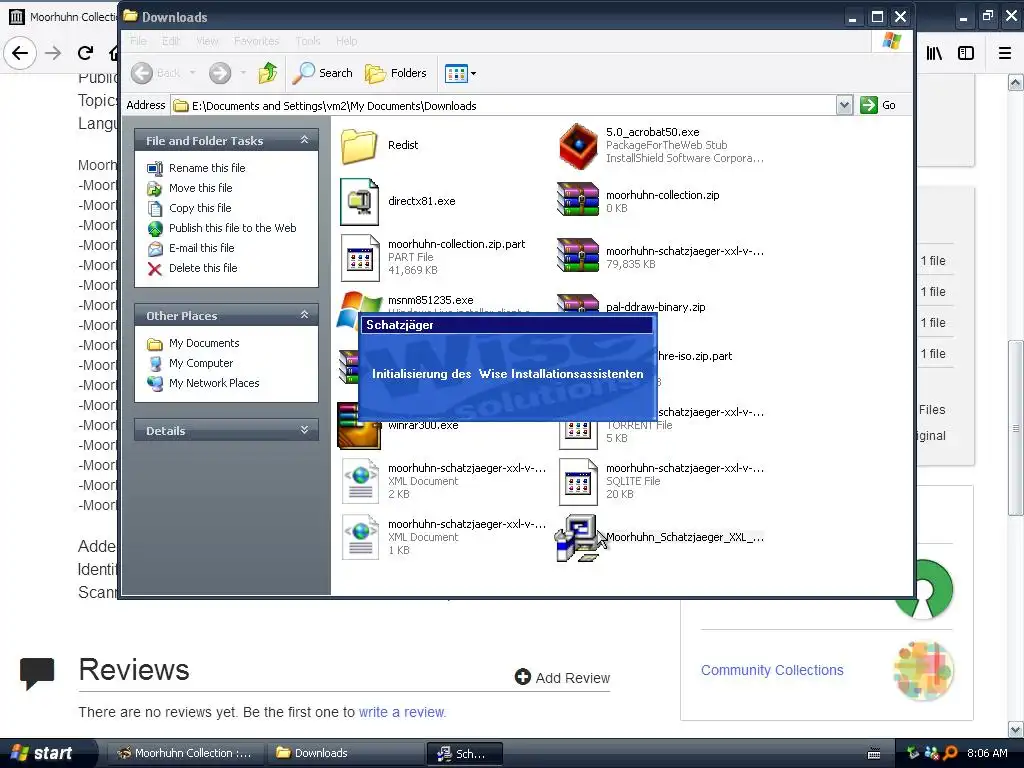Viewport: 1024px width, 768px height.
Task: Click the tray magnifier icon
Action: coord(950,753)
